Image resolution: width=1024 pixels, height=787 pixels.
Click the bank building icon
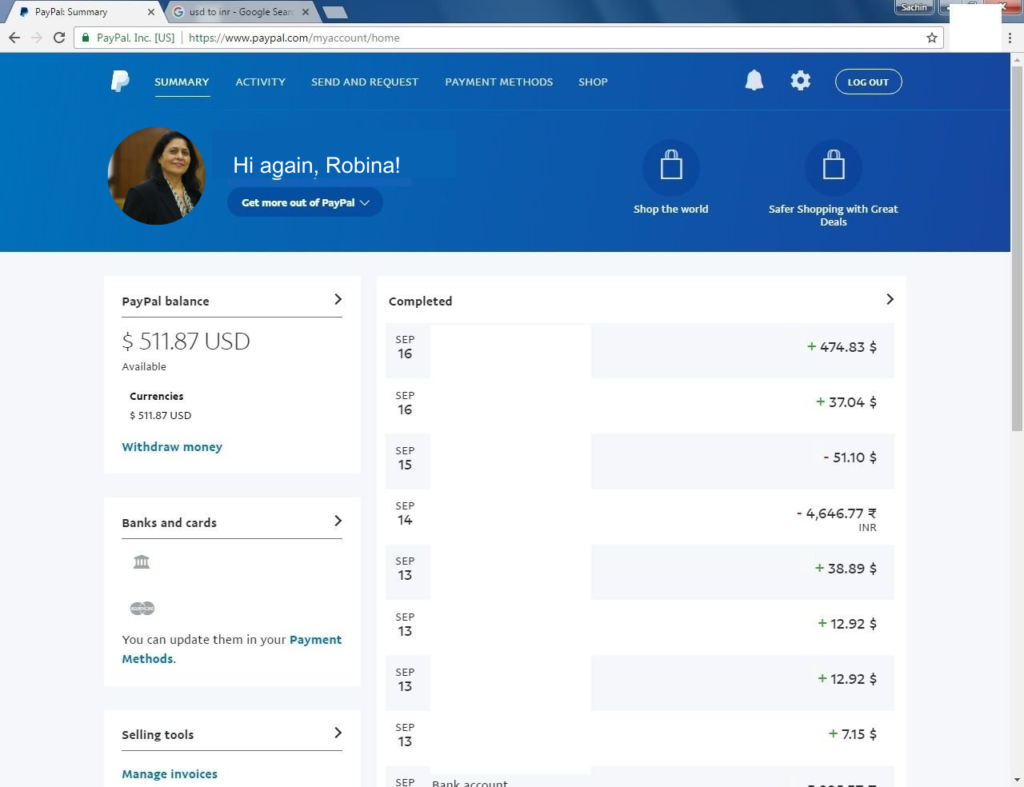click(x=141, y=562)
